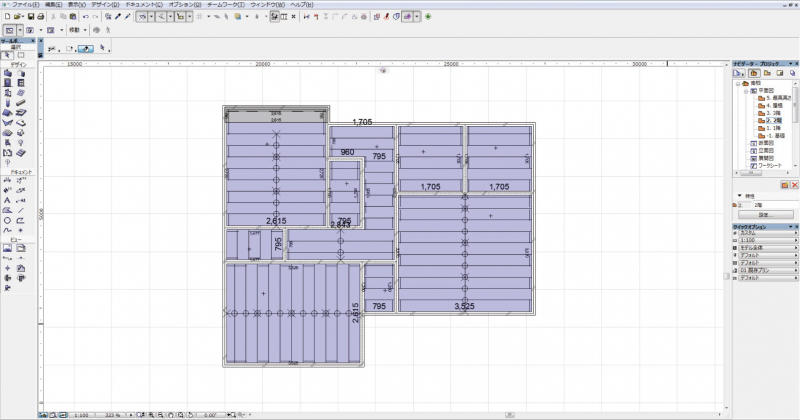Open the ファイル(F) menu
Viewport: 800px width, 420px height.
pos(25,5)
